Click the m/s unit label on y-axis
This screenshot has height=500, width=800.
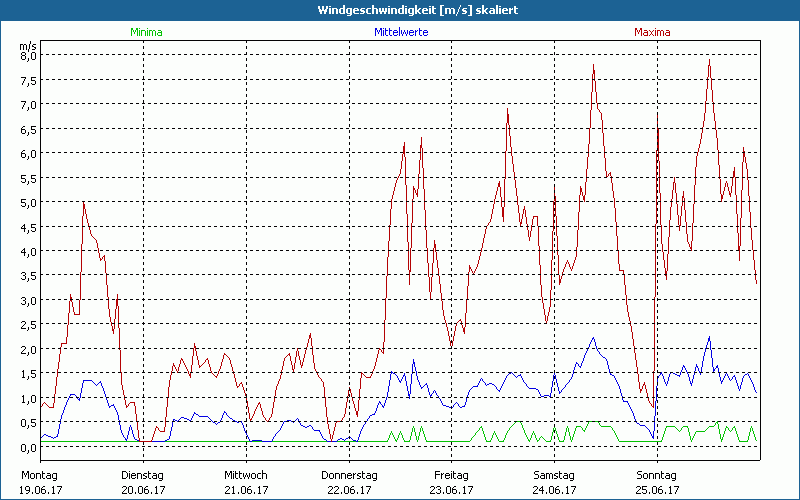[x=27, y=45]
